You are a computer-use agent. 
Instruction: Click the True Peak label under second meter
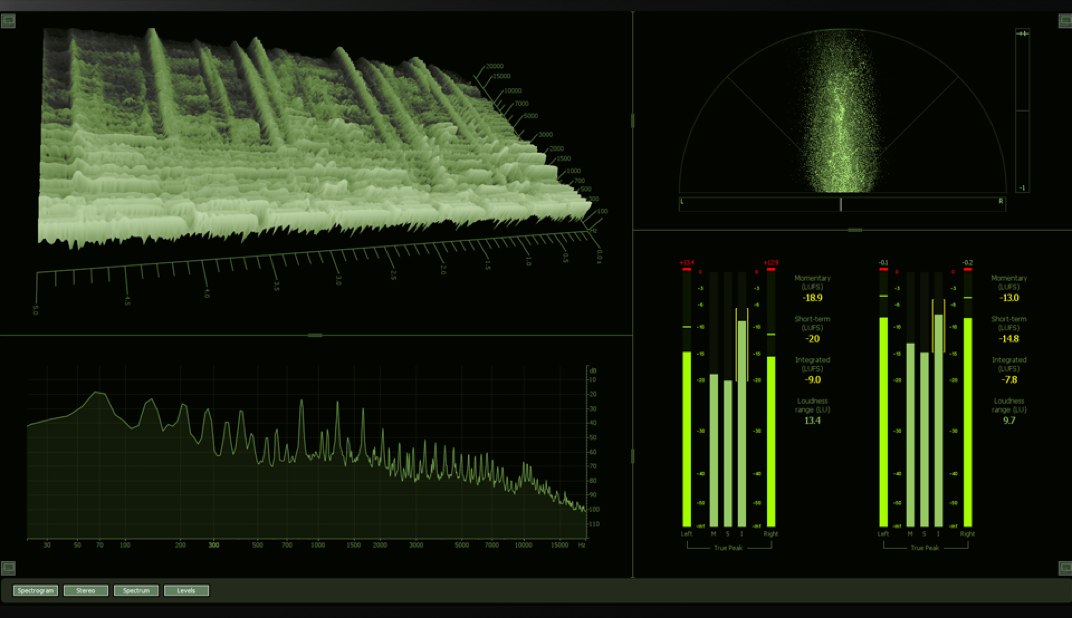click(924, 548)
